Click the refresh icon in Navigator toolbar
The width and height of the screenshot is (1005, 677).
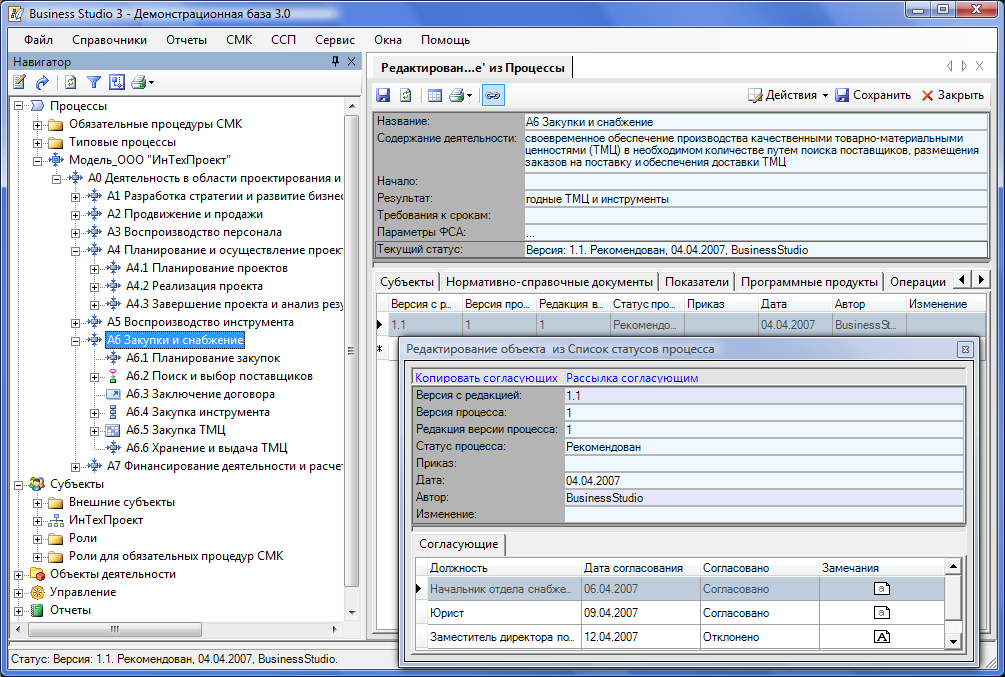[x=70, y=83]
